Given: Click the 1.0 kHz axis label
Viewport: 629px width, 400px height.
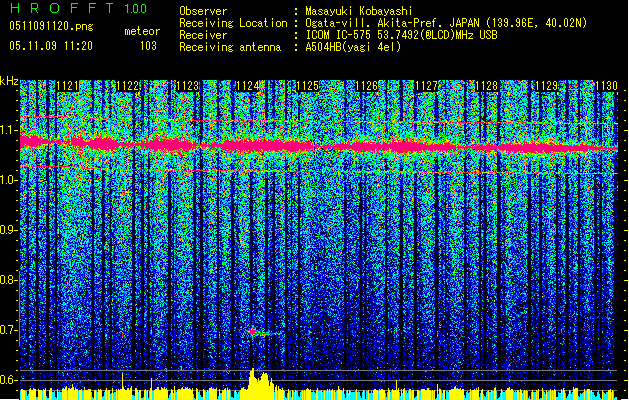Looking at the screenshot, I should point(10,180).
